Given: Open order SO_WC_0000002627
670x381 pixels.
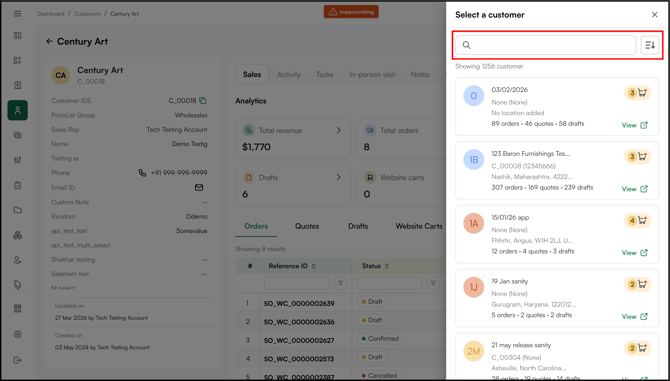Looking at the screenshot, I should pos(299,340).
